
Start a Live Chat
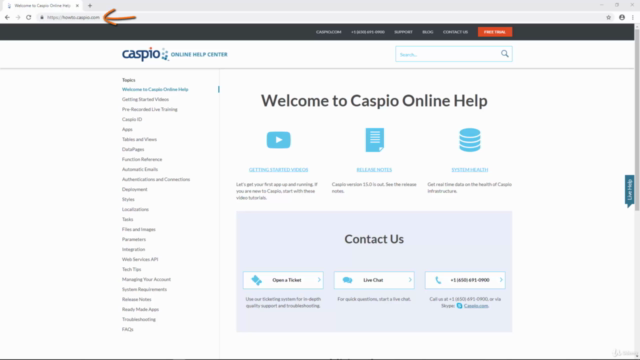(x=374, y=280)
